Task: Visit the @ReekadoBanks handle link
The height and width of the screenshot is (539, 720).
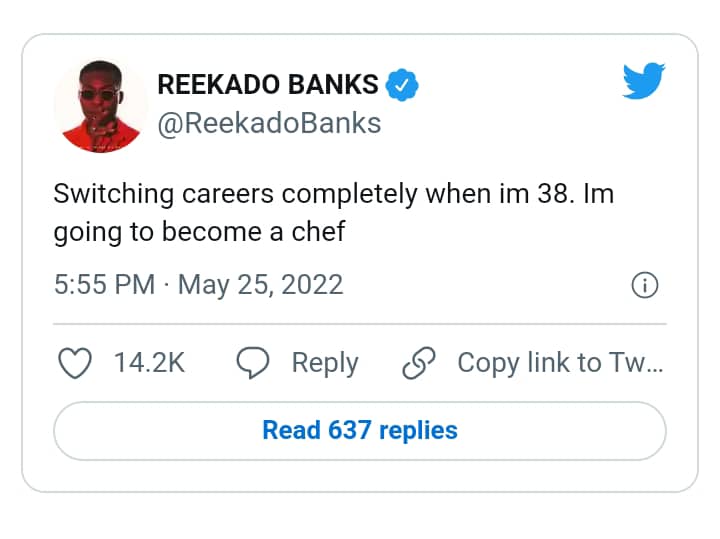Action: (x=269, y=123)
